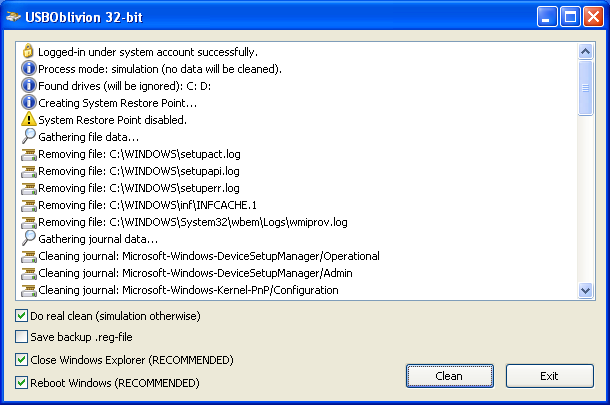Viewport: 610px width, 405px height.
Task: Enable Save backup .reg-file option
Action: click(22, 337)
